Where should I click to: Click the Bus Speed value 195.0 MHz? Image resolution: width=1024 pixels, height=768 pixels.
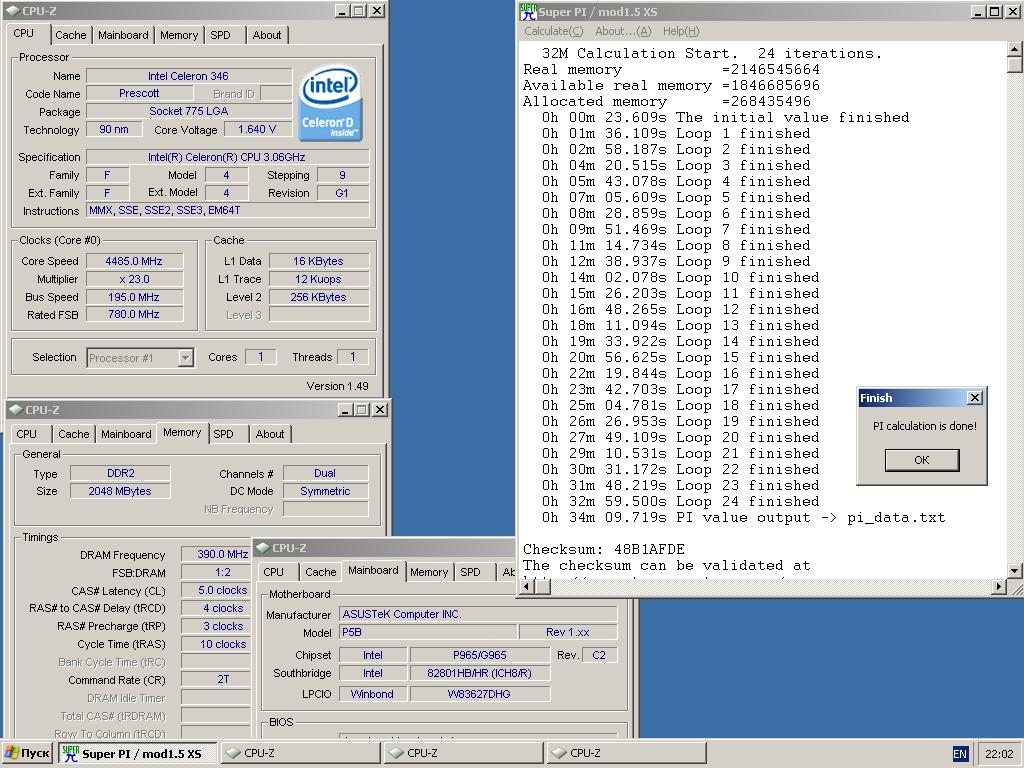pos(134,297)
